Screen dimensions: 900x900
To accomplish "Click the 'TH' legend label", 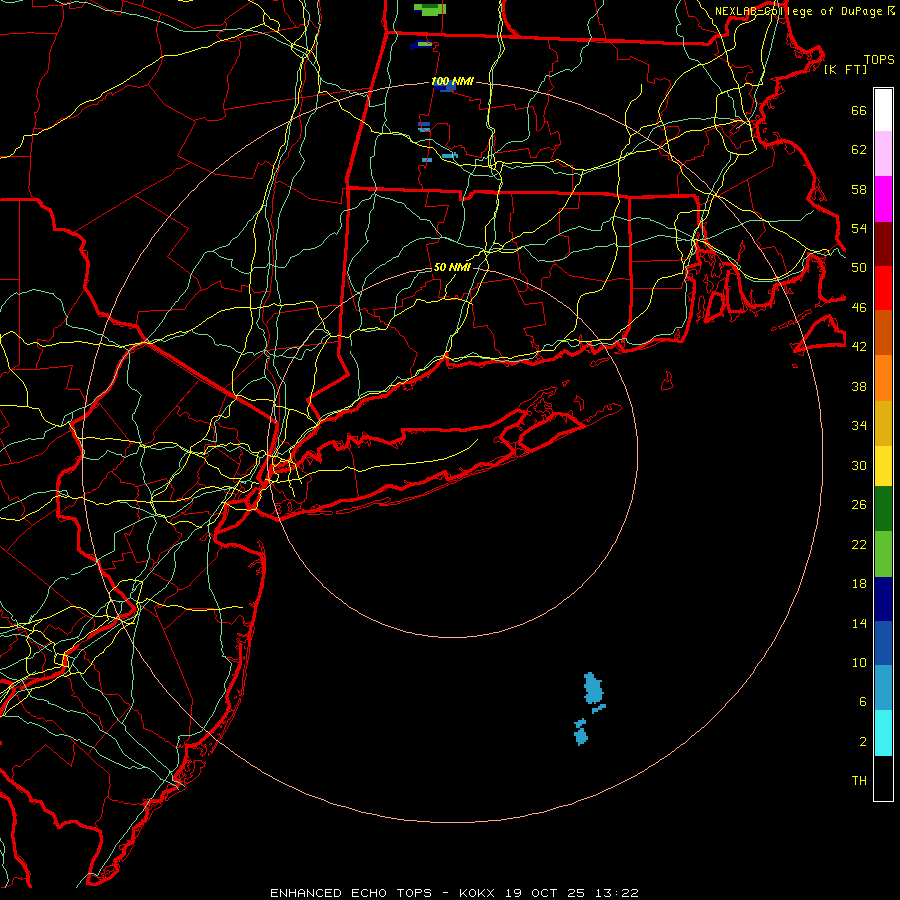I will (859, 781).
